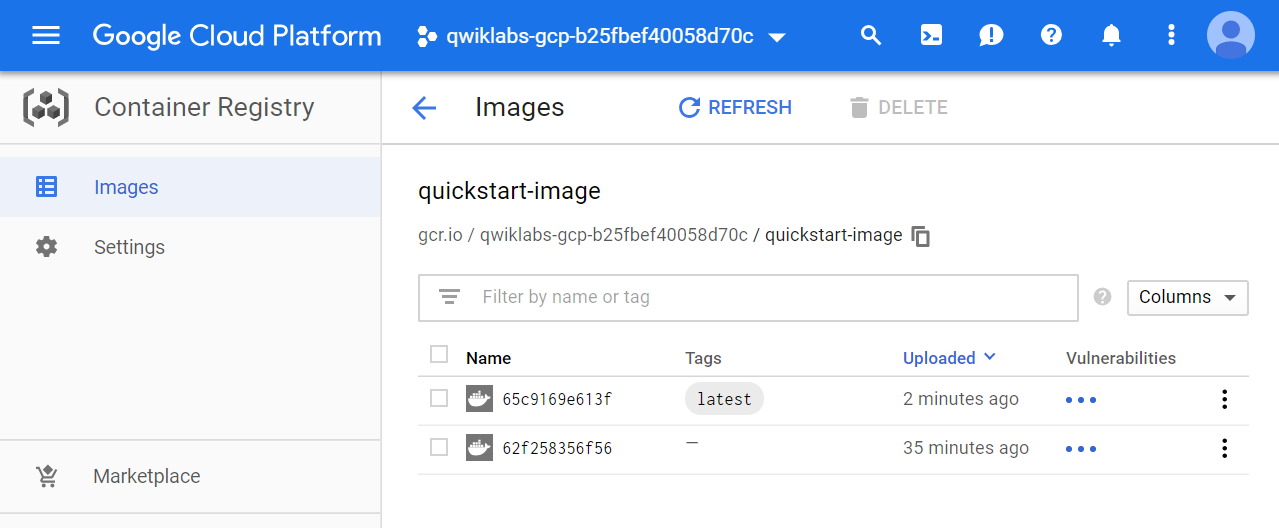
Task: Click the search magnifier icon
Action: point(871,36)
